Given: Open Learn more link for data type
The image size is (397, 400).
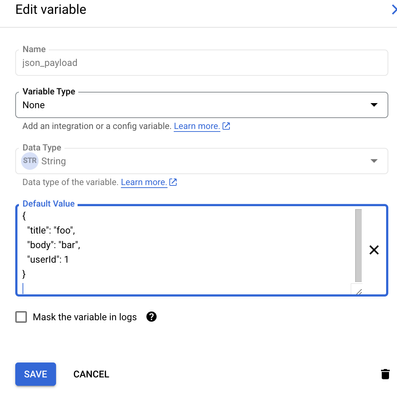Looking at the screenshot, I should (144, 182).
